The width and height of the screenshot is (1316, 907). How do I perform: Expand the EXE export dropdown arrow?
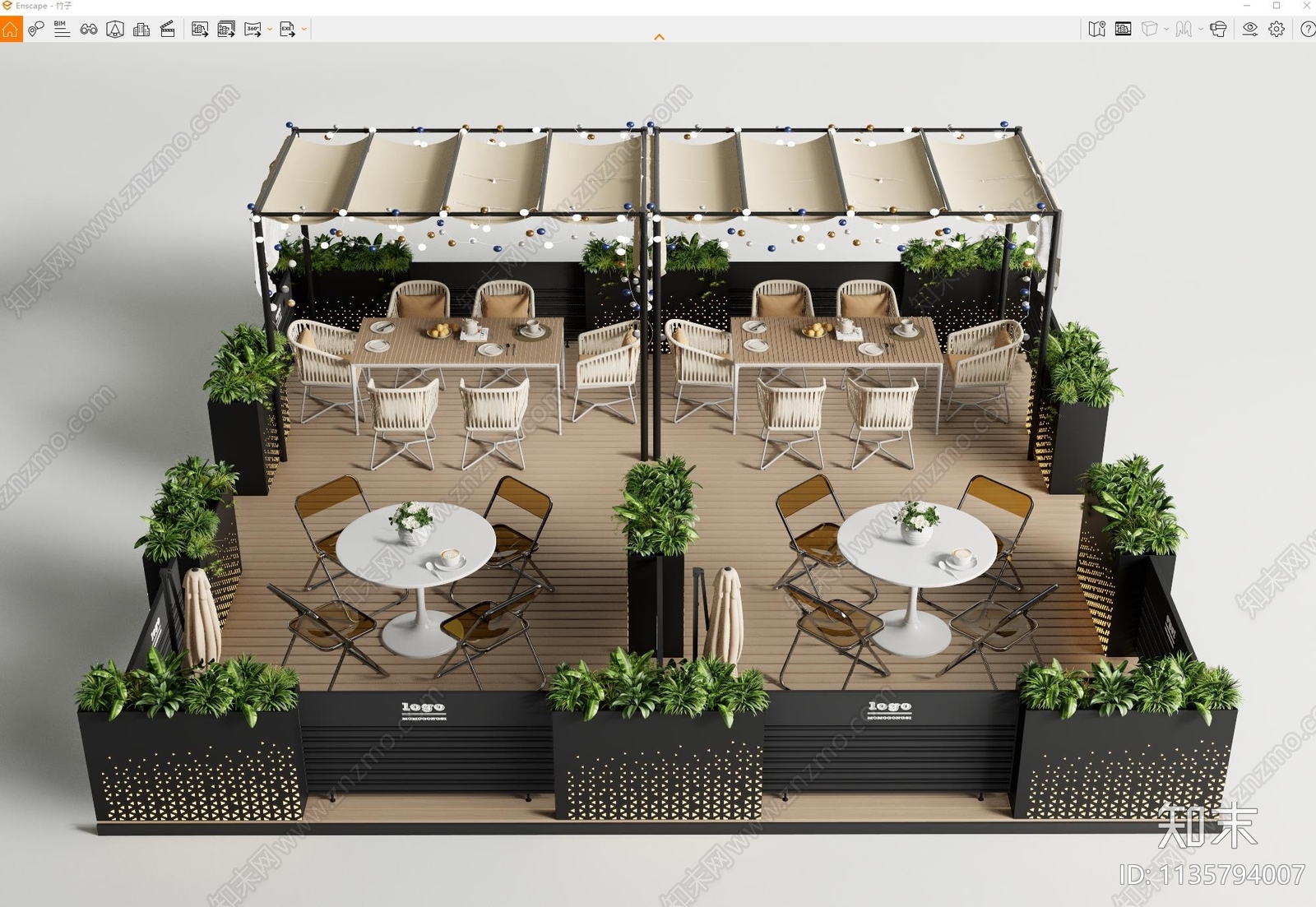point(304,30)
